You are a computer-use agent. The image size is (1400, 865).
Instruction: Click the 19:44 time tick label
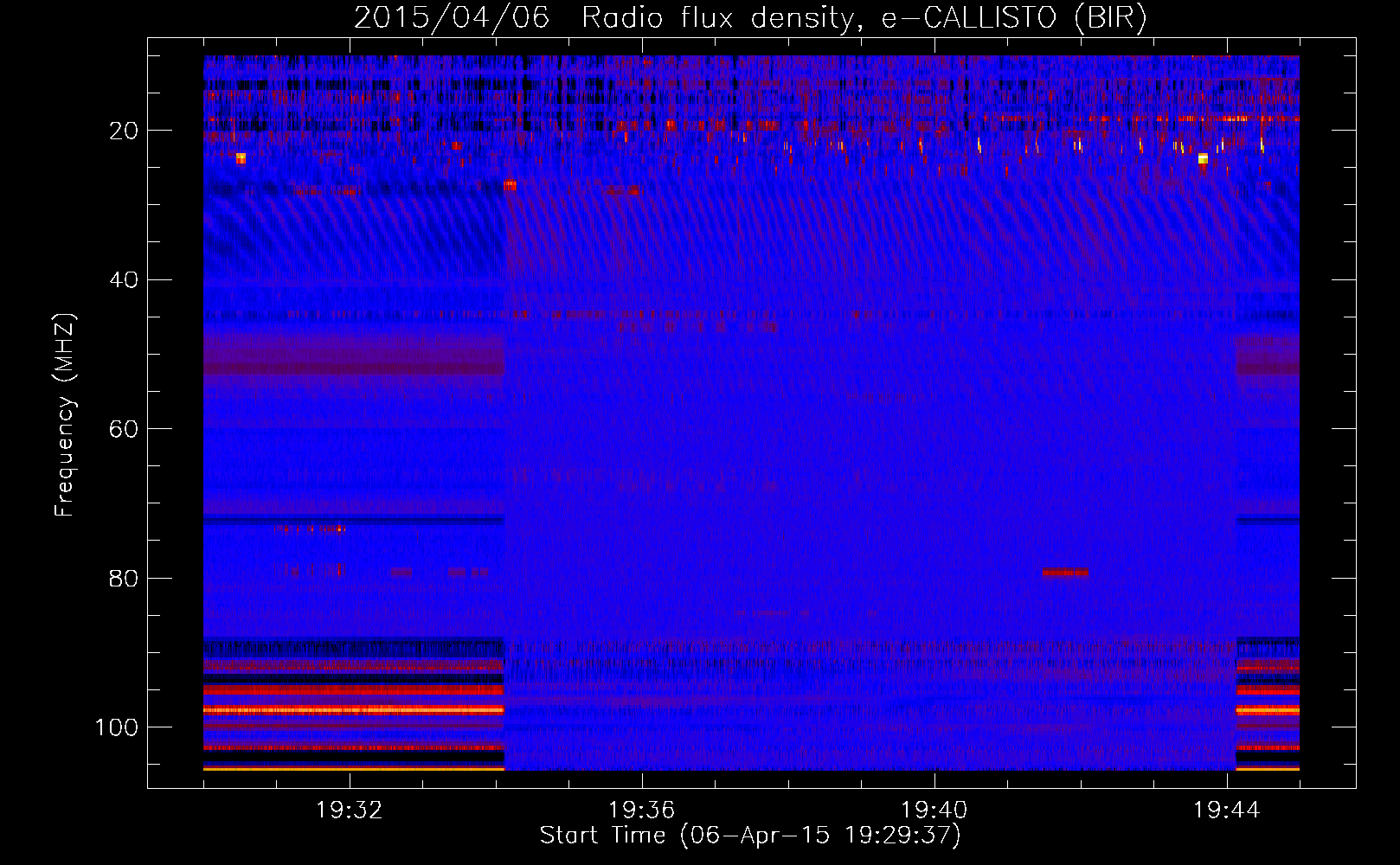(x=1227, y=811)
